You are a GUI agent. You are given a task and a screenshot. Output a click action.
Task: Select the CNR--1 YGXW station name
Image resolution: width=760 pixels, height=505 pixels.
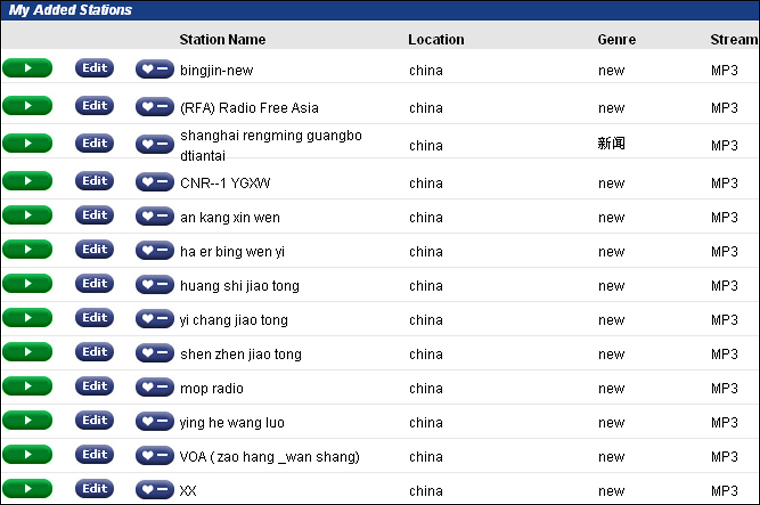point(225,183)
